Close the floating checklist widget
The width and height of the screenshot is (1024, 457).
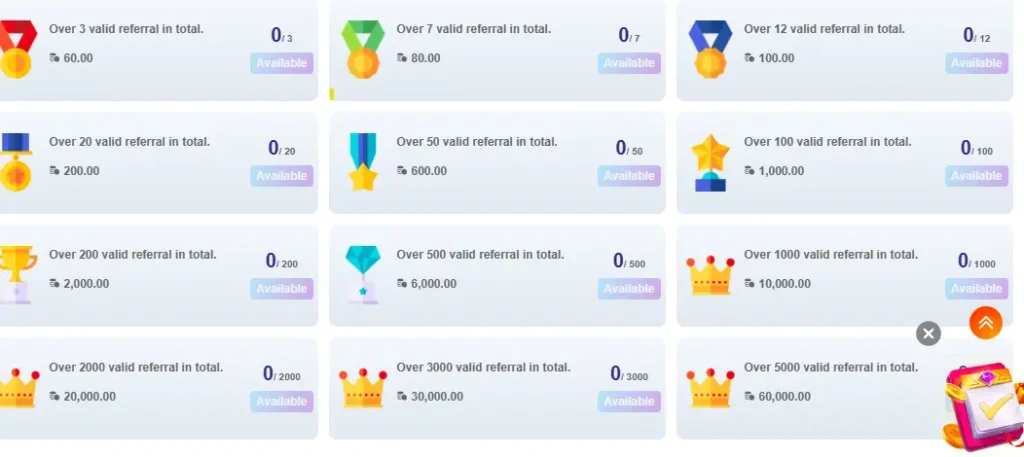point(928,334)
